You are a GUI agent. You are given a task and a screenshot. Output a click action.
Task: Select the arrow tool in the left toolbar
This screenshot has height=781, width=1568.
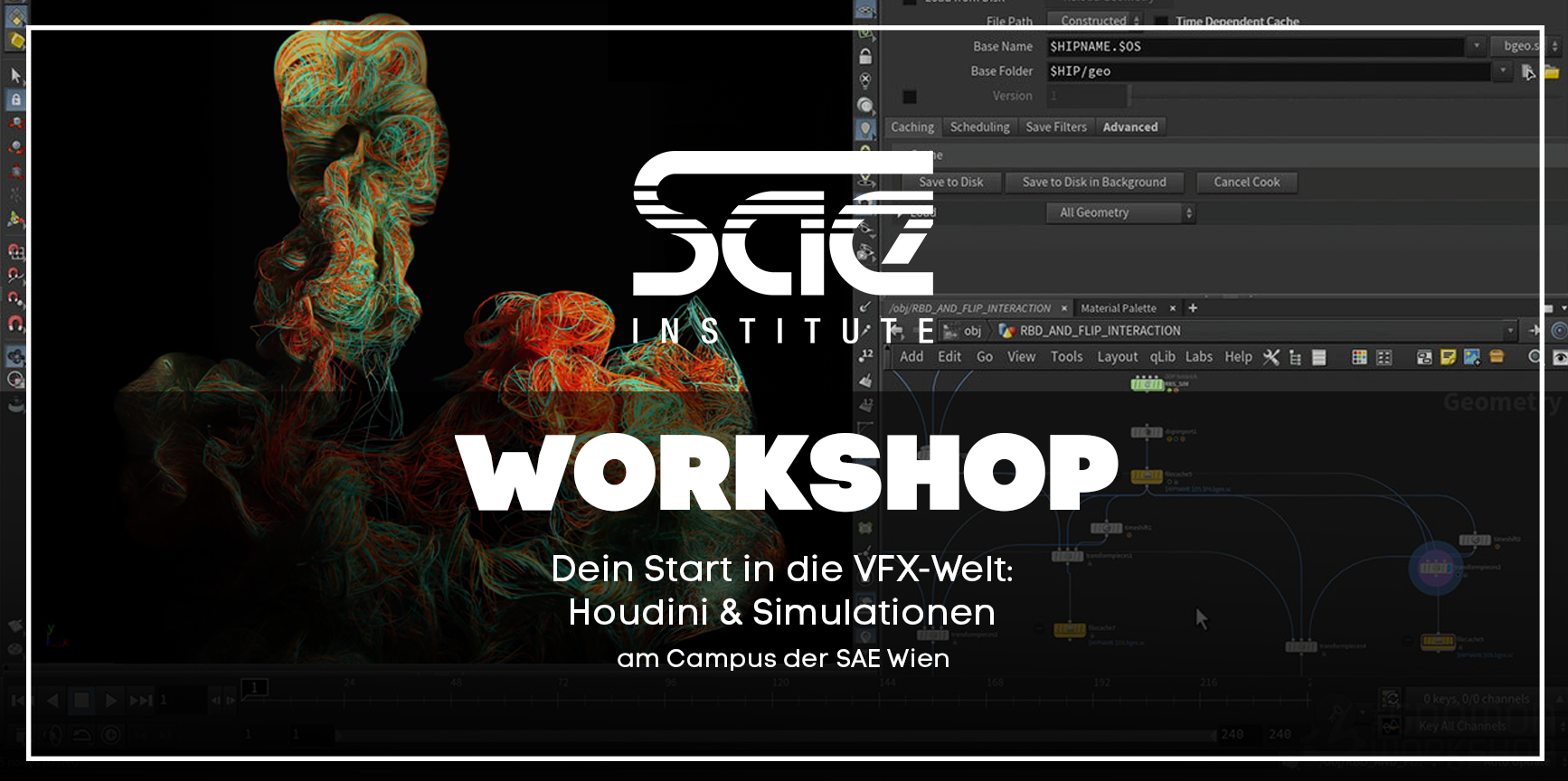point(15,75)
